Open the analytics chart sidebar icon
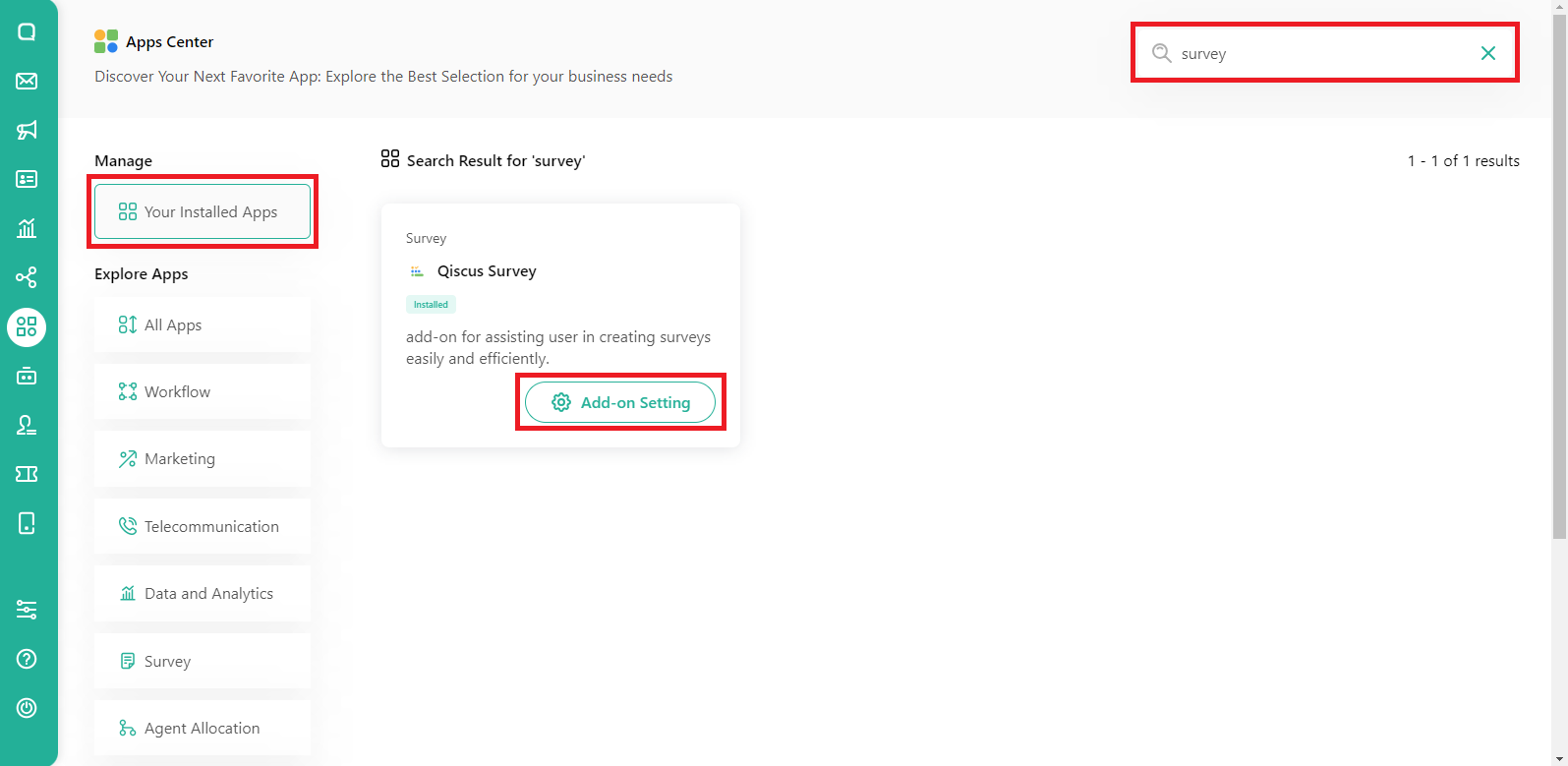Image resolution: width=1568 pixels, height=766 pixels. [x=27, y=228]
